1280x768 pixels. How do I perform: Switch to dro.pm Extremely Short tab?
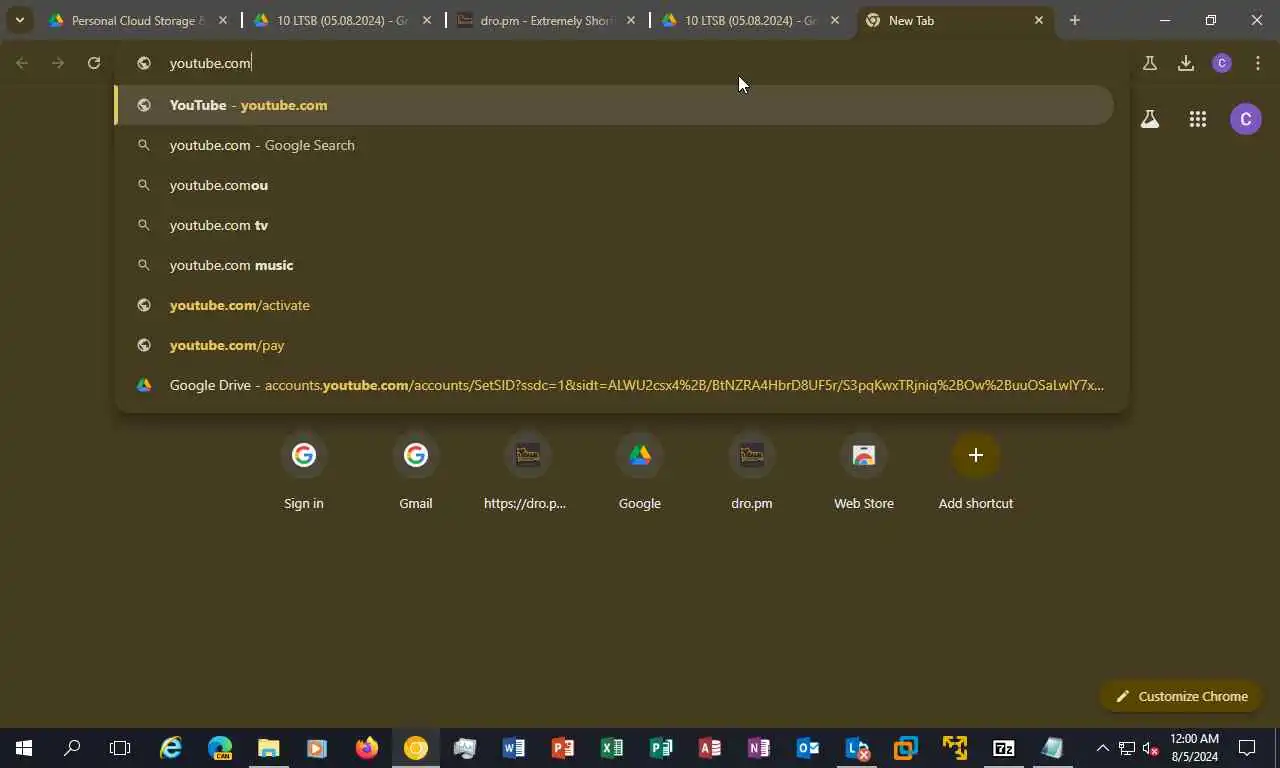tap(545, 20)
